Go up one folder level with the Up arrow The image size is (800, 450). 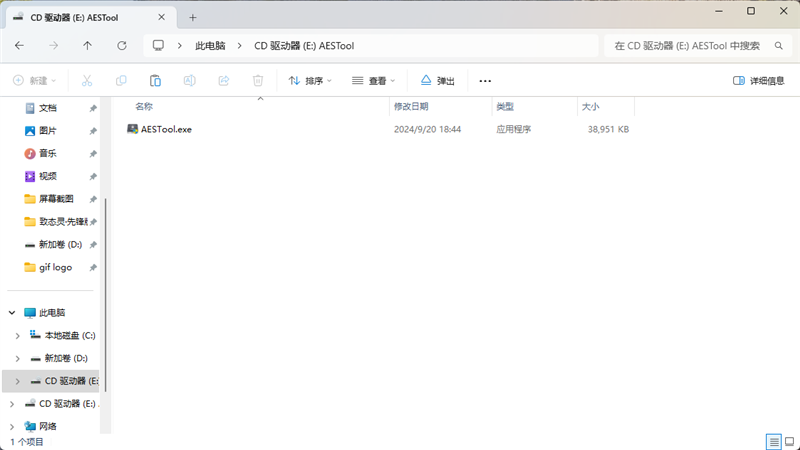[87, 46]
